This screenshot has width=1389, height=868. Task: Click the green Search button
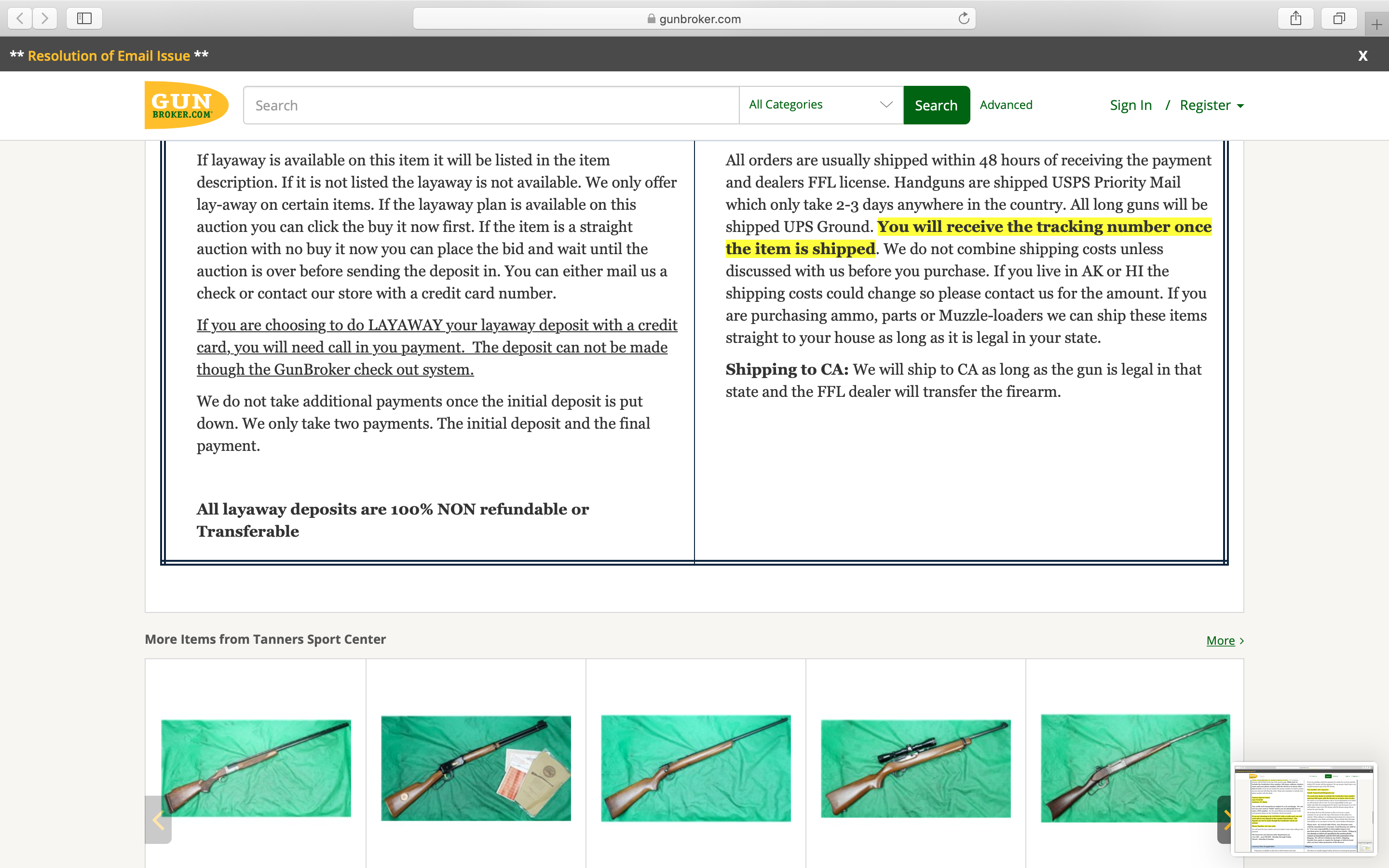click(x=936, y=105)
